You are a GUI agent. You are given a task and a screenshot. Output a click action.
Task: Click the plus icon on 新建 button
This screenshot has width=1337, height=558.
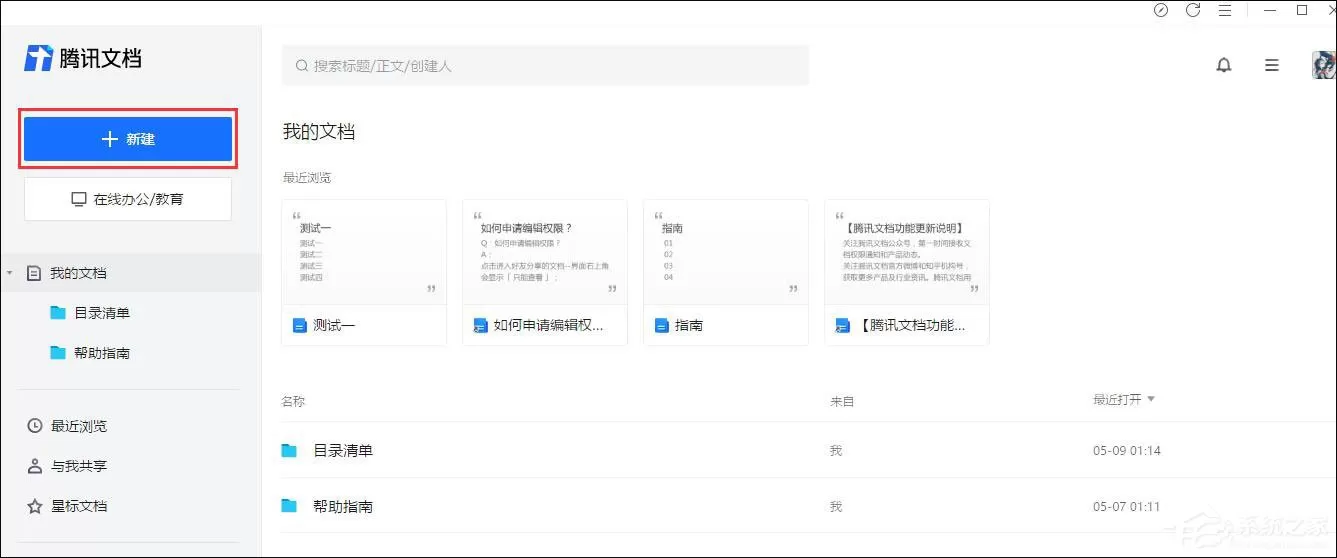pyautogui.click(x=110, y=139)
